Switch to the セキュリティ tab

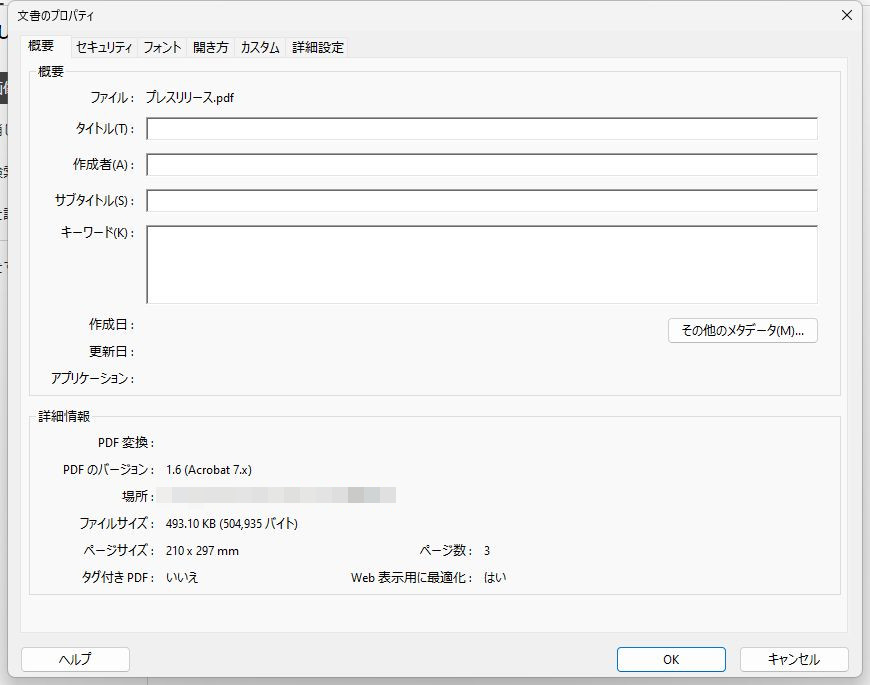(x=104, y=46)
